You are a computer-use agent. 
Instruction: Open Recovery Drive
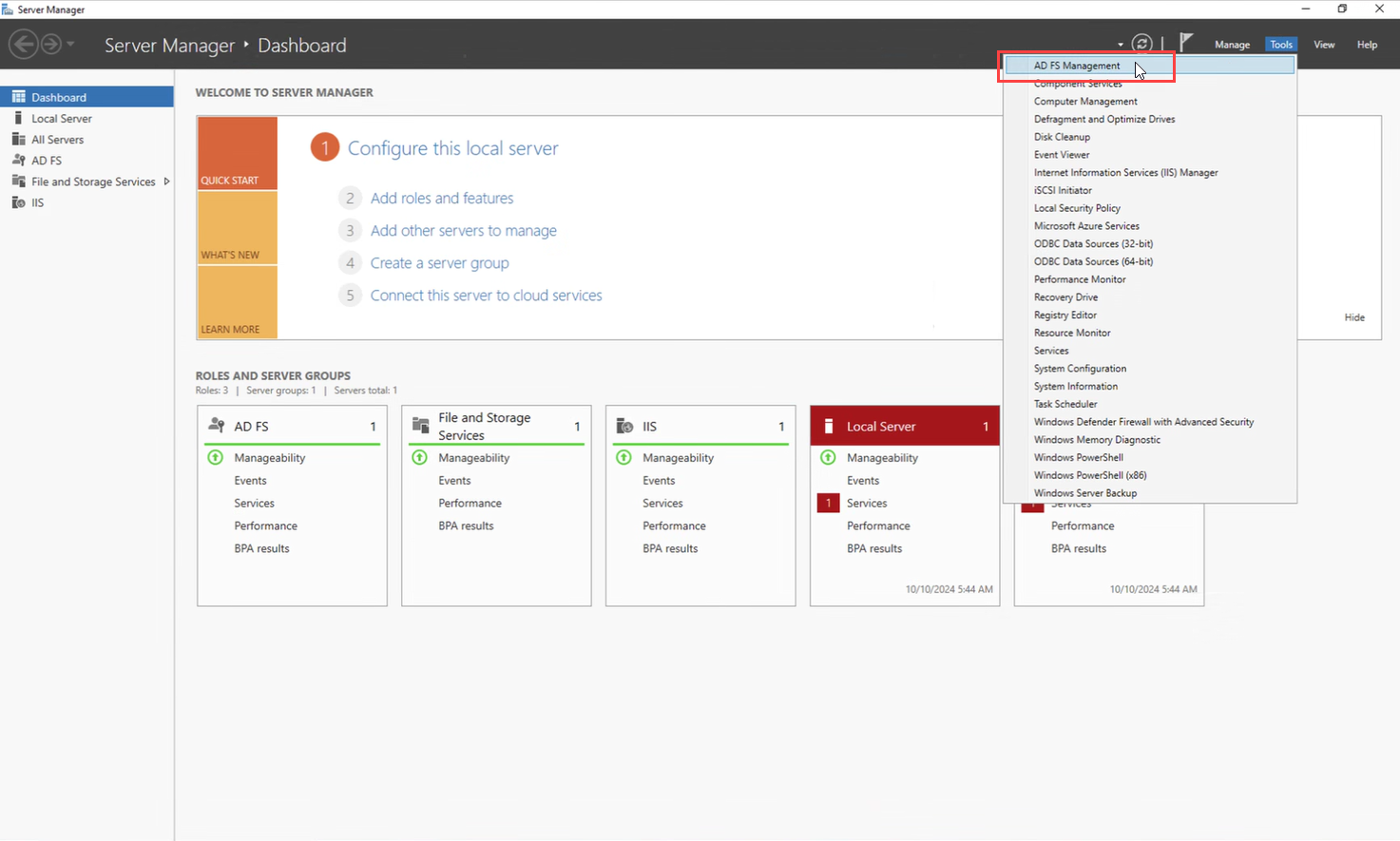[1150, 297]
